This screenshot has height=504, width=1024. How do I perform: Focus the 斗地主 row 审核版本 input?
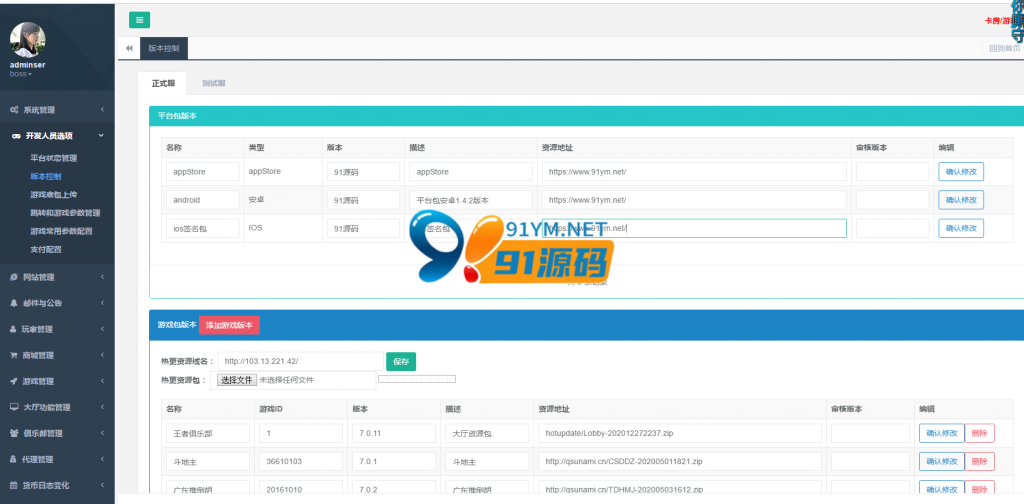click(870, 461)
